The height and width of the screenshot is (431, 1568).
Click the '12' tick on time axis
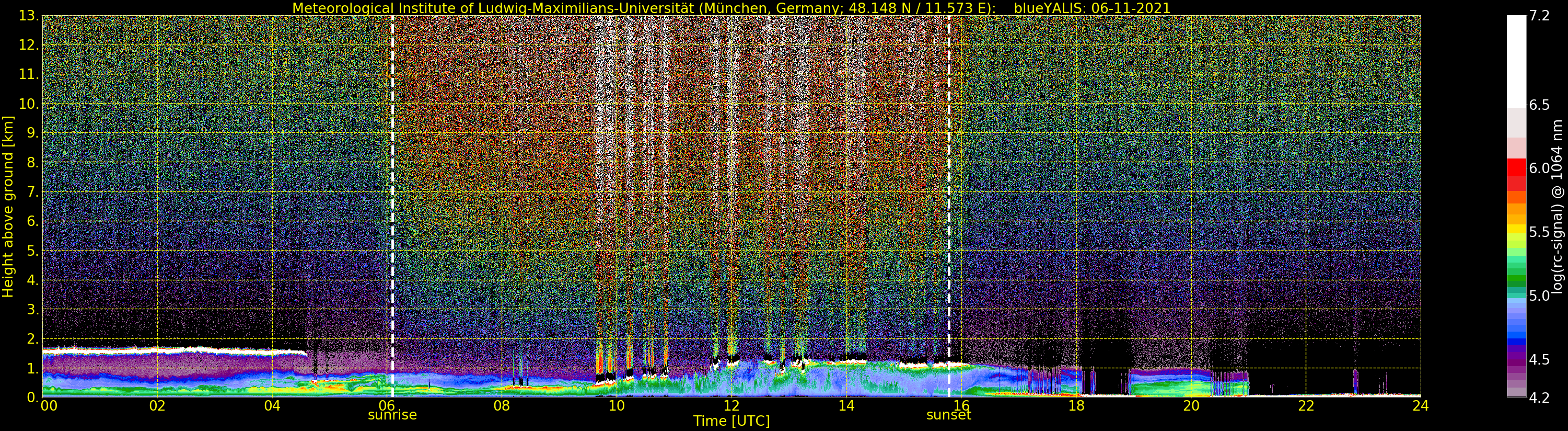pos(731,406)
